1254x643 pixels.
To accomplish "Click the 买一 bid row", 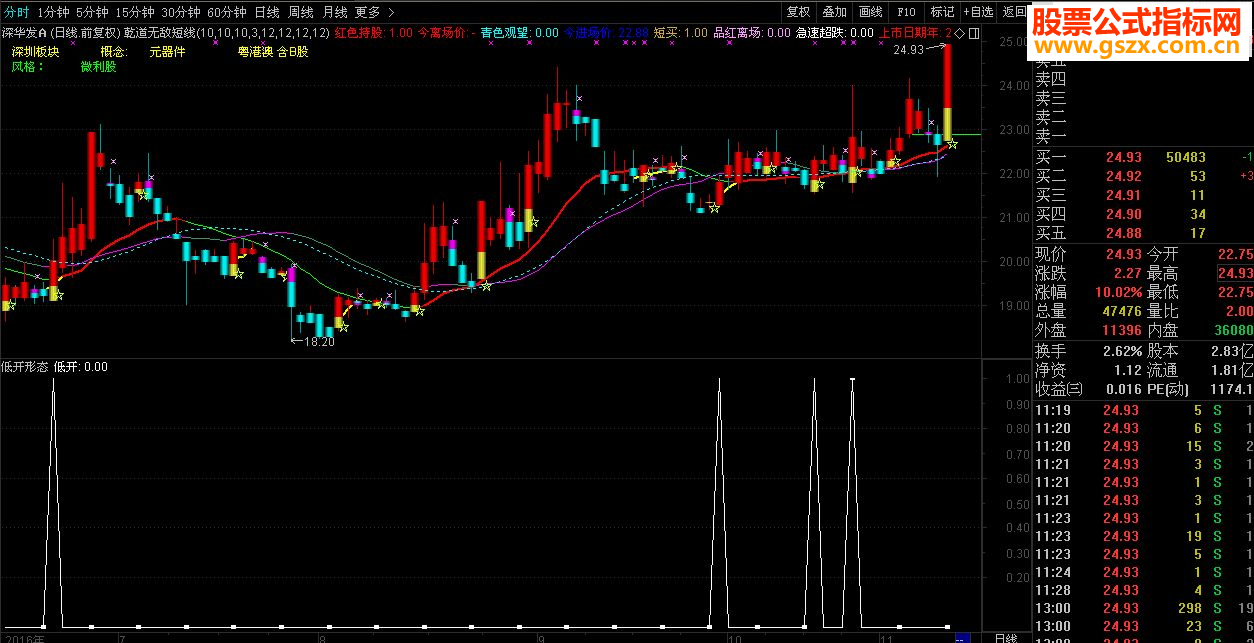I will click(1143, 157).
